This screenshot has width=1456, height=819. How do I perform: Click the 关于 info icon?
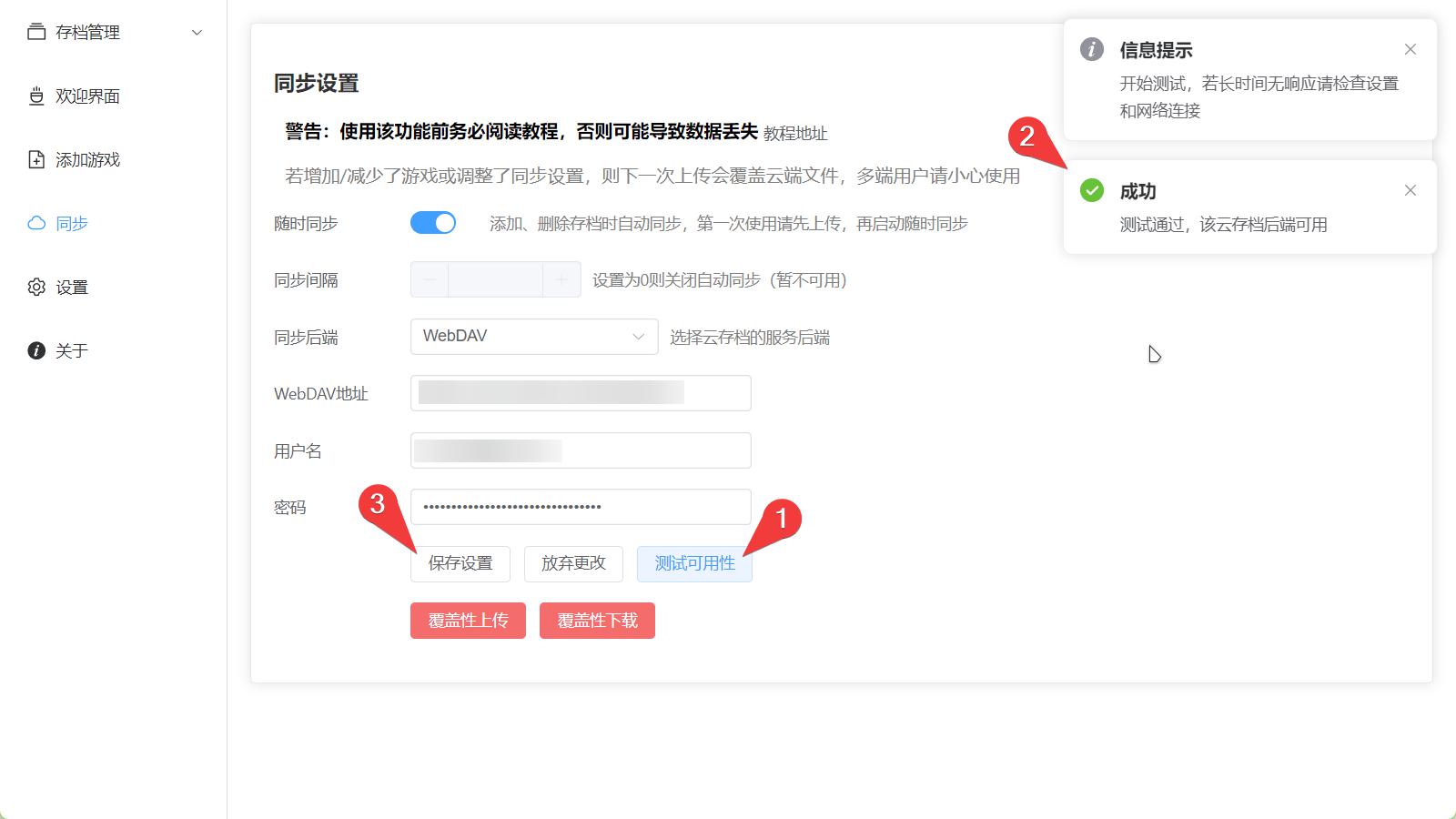click(x=35, y=349)
